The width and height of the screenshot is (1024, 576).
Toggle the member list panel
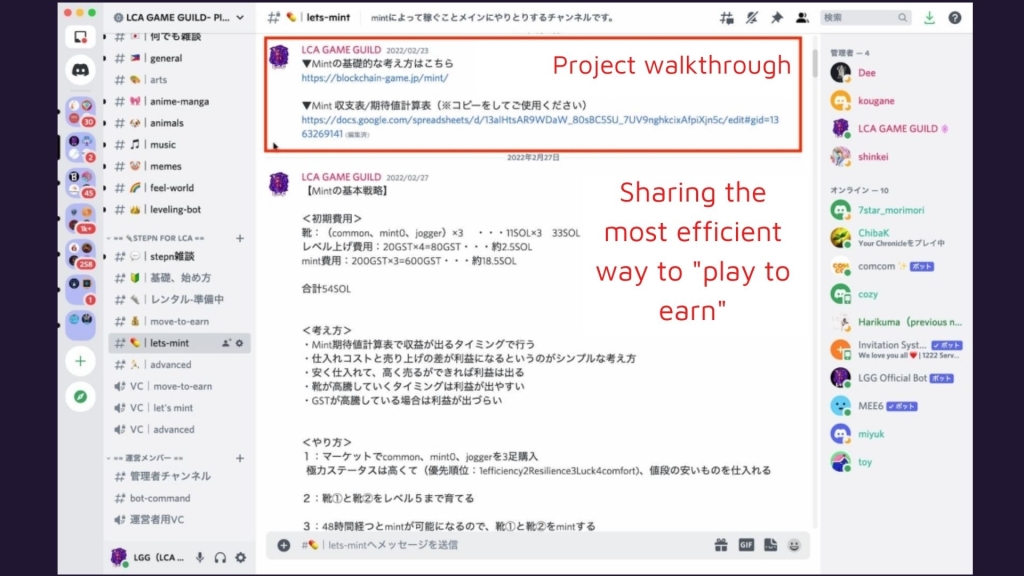pyautogui.click(x=802, y=18)
